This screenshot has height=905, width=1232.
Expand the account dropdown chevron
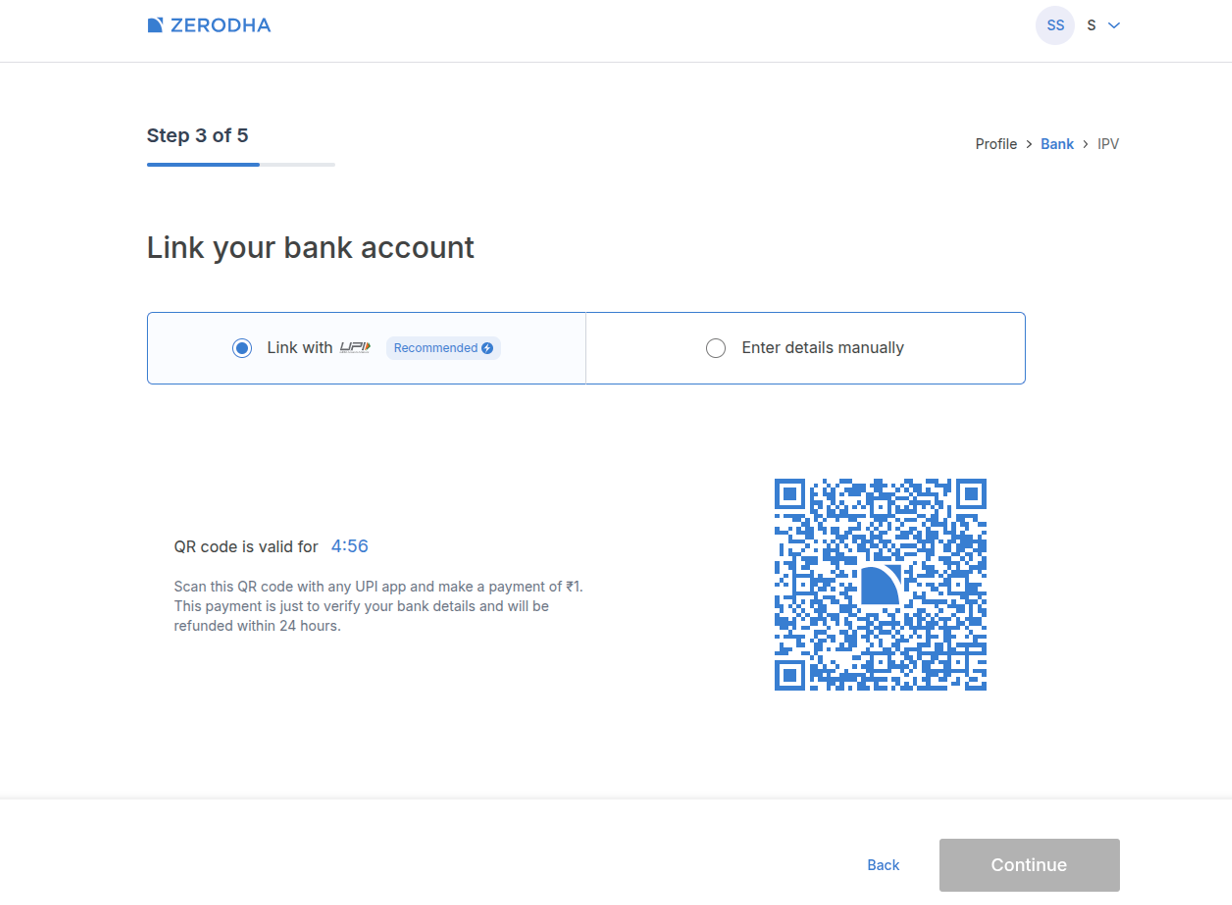(1114, 25)
